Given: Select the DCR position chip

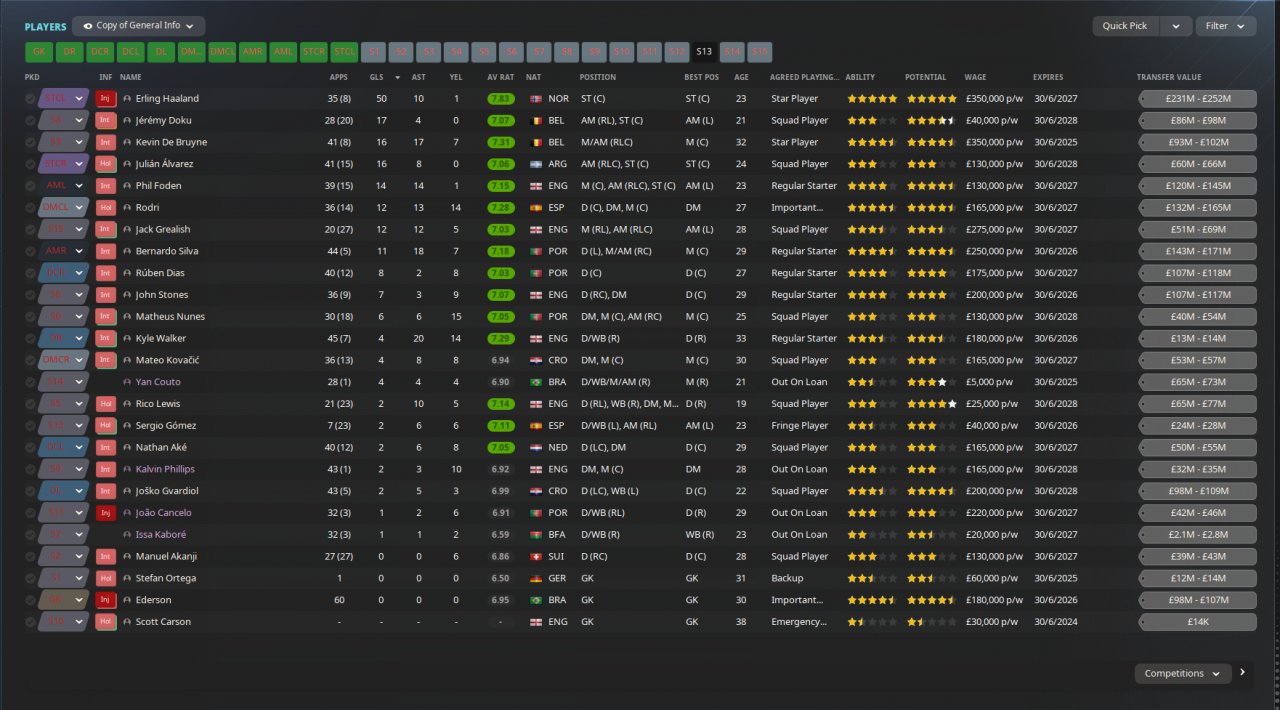Looking at the screenshot, I should coord(100,52).
